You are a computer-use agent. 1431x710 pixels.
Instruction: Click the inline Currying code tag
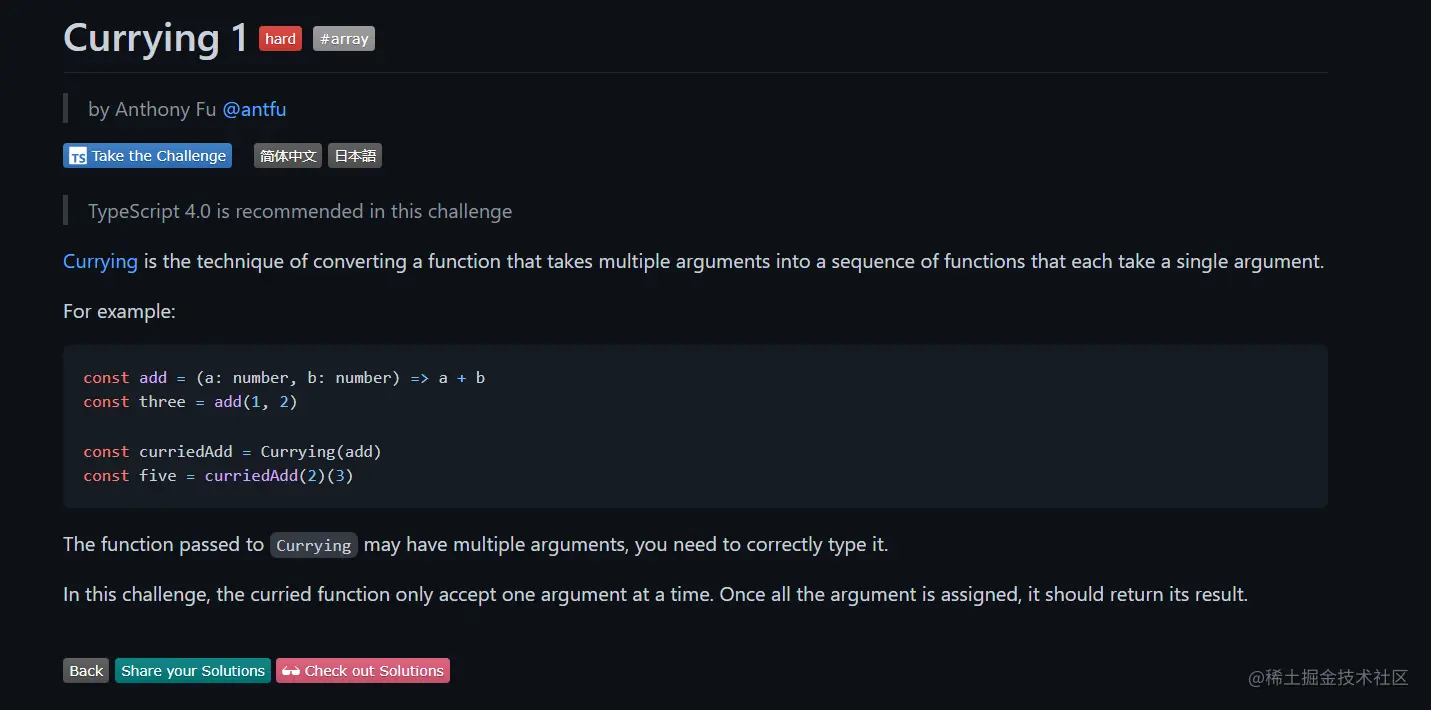click(x=314, y=545)
